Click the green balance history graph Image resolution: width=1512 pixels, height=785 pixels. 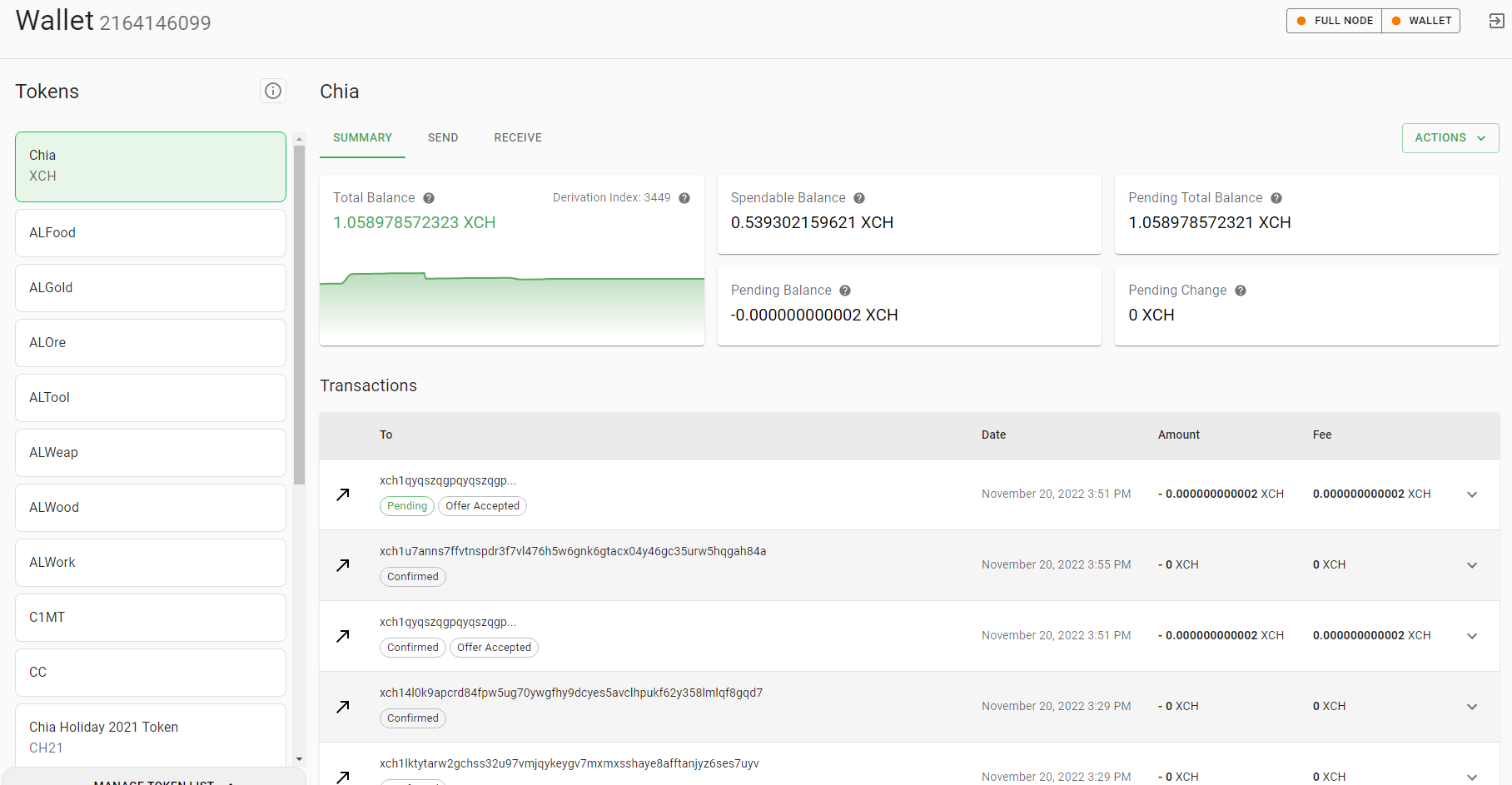[511, 300]
